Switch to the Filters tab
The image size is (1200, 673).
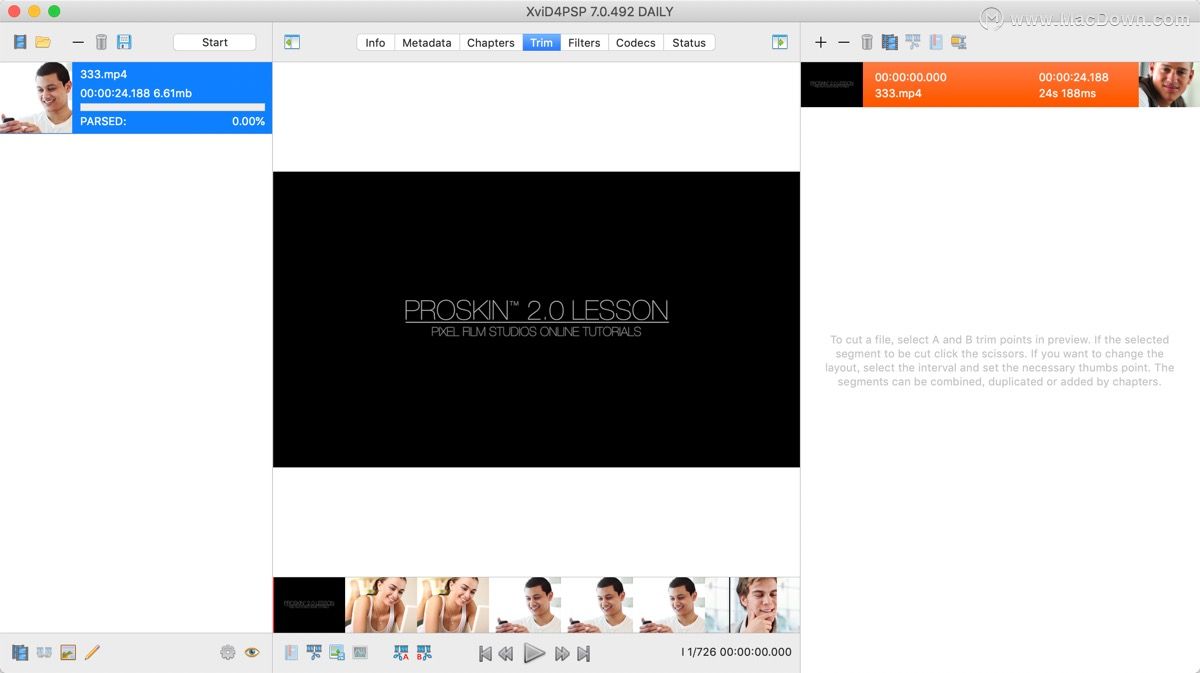point(584,42)
